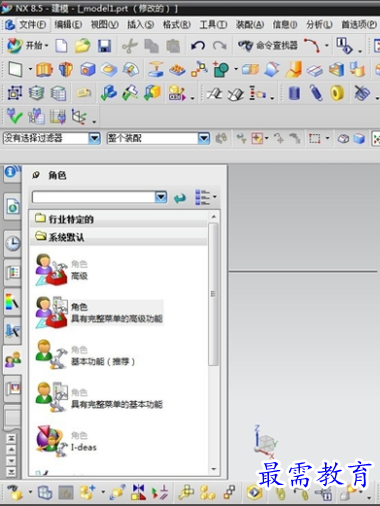Click the blue wireframe cube icon in bottom toolbar

click(45, 492)
